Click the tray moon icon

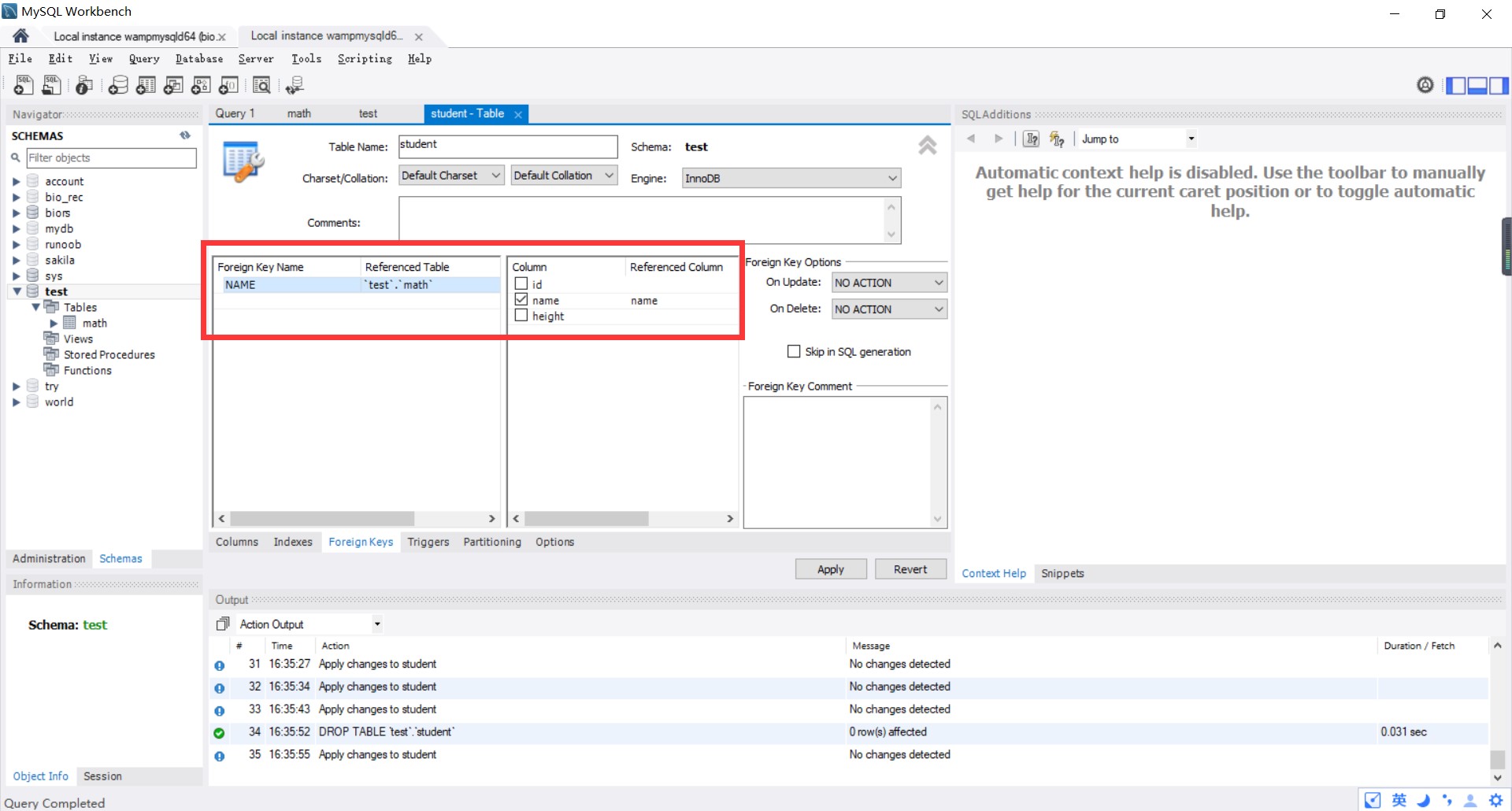[x=1423, y=800]
